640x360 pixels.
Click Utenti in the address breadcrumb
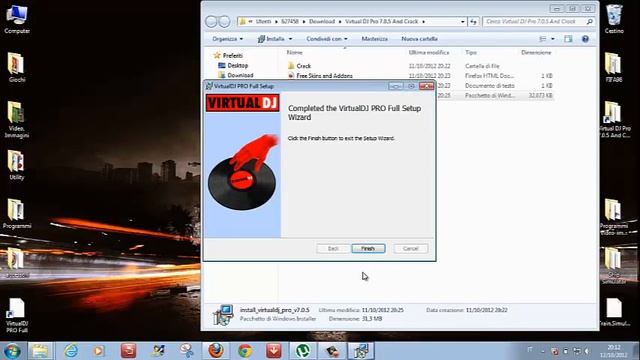(263, 21)
